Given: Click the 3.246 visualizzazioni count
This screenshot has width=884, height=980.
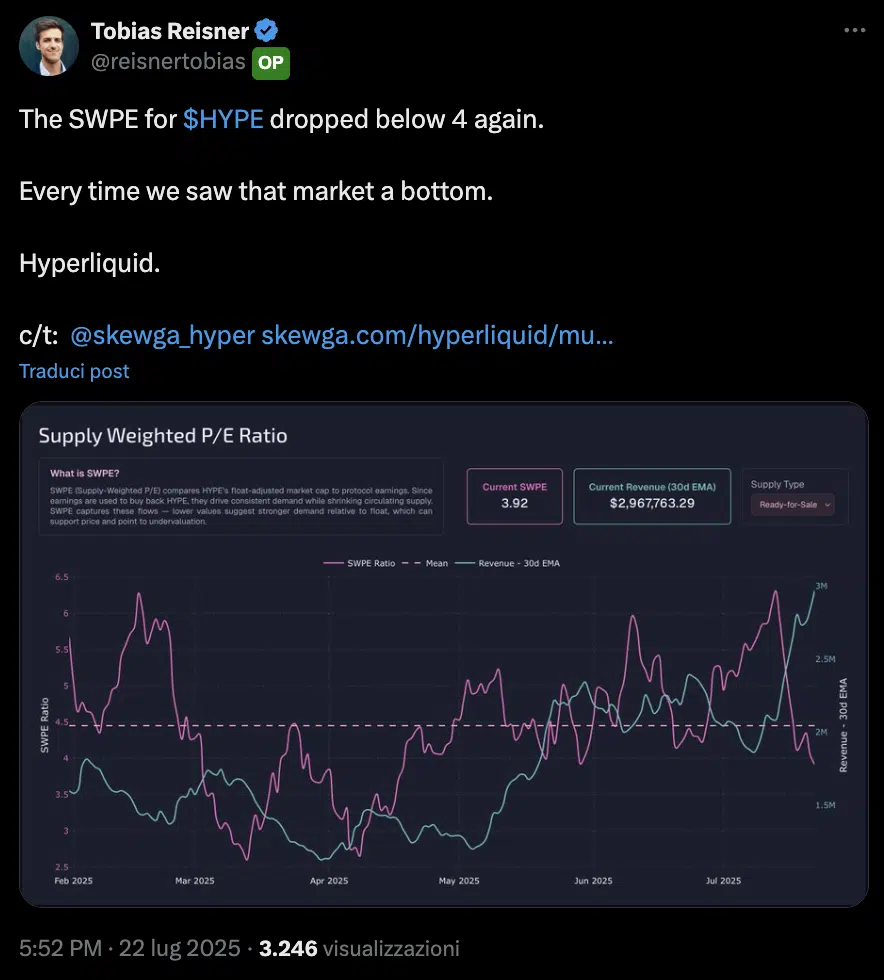Looking at the screenshot, I should tap(359, 947).
